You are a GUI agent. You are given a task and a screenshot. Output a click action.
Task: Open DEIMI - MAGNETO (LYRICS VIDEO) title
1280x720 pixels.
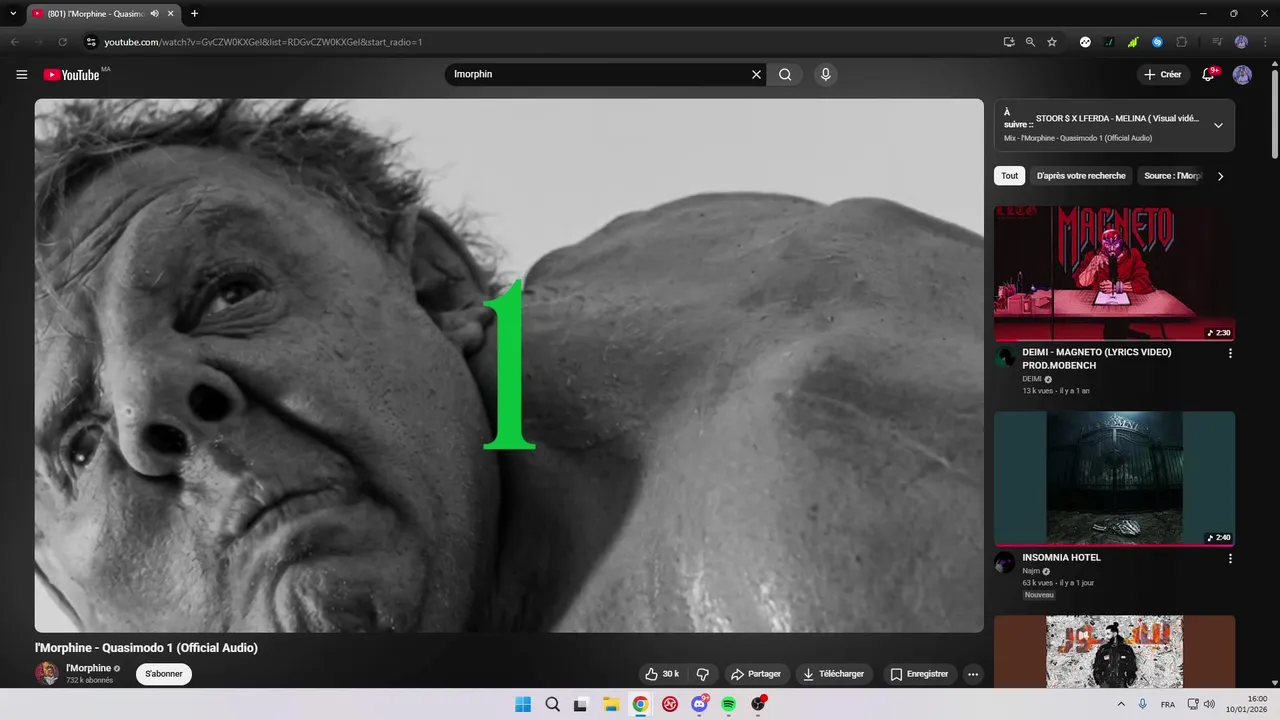click(x=1097, y=358)
